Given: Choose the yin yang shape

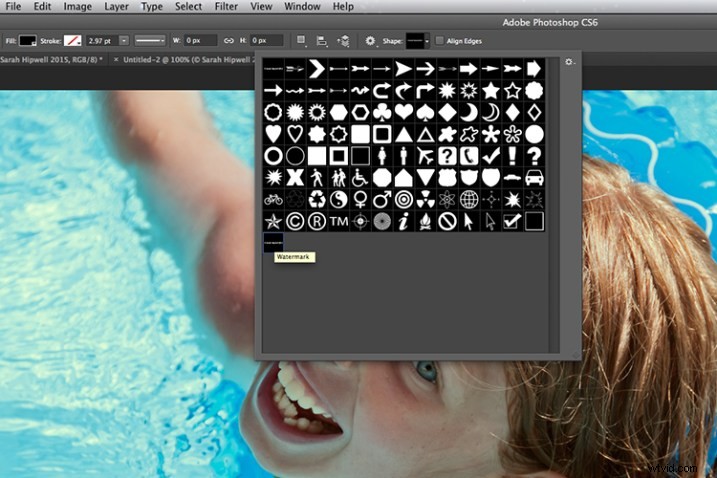Looking at the screenshot, I should click(x=338, y=200).
